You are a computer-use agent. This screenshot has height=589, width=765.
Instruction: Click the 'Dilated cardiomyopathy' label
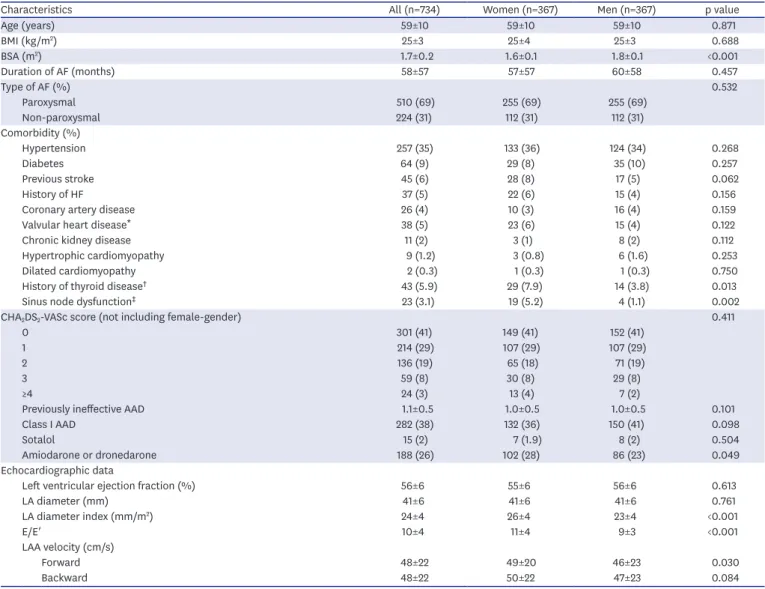[x=79, y=271]
